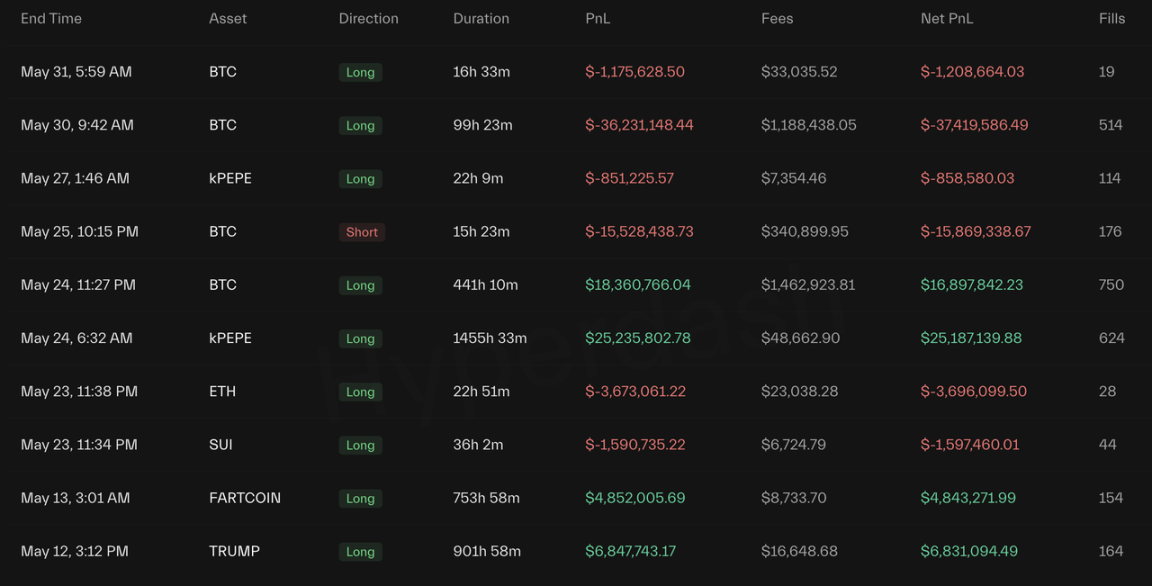Image resolution: width=1152 pixels, height=586 pixels.
Task: Click the fees value $340,899.95
Action: 804,232
